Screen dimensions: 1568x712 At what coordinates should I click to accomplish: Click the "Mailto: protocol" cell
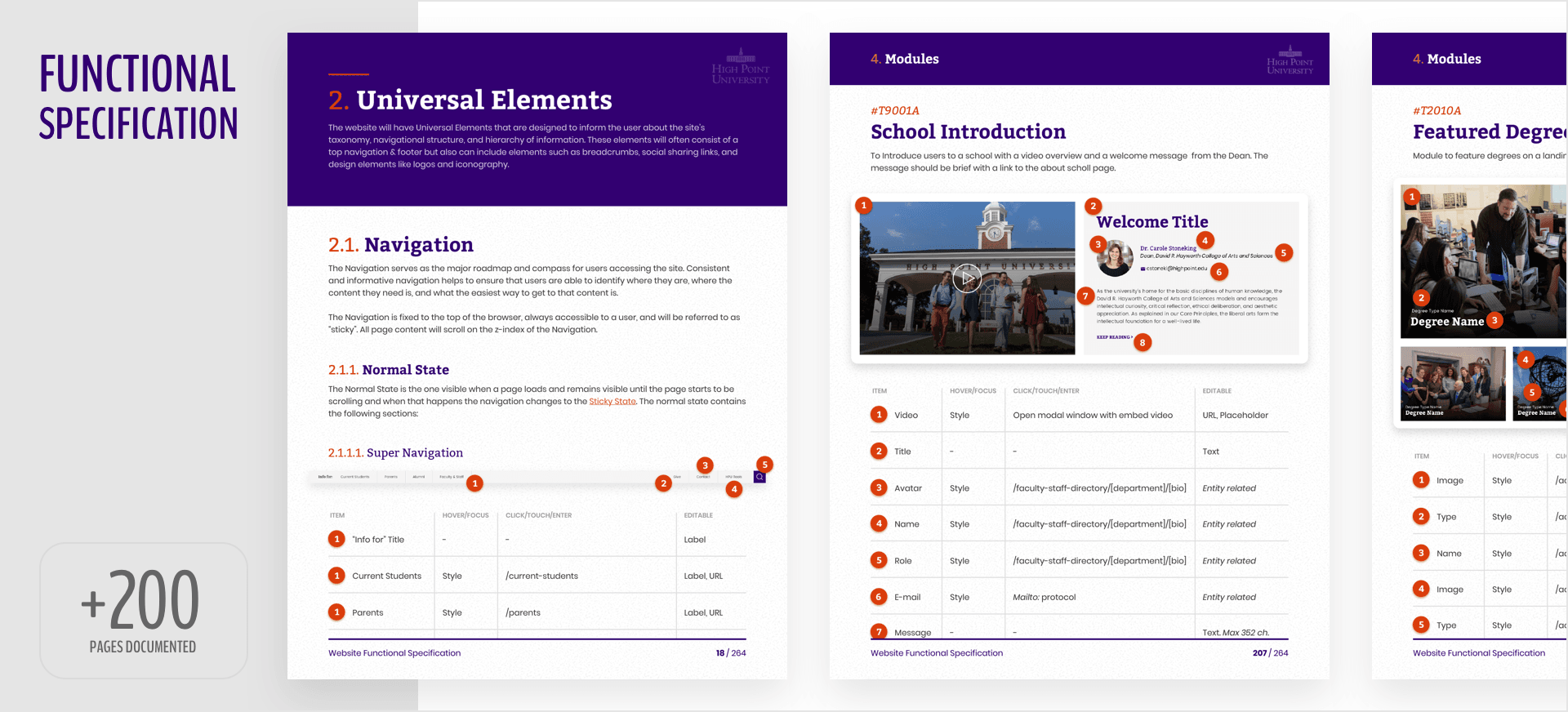coord(1045,598)
